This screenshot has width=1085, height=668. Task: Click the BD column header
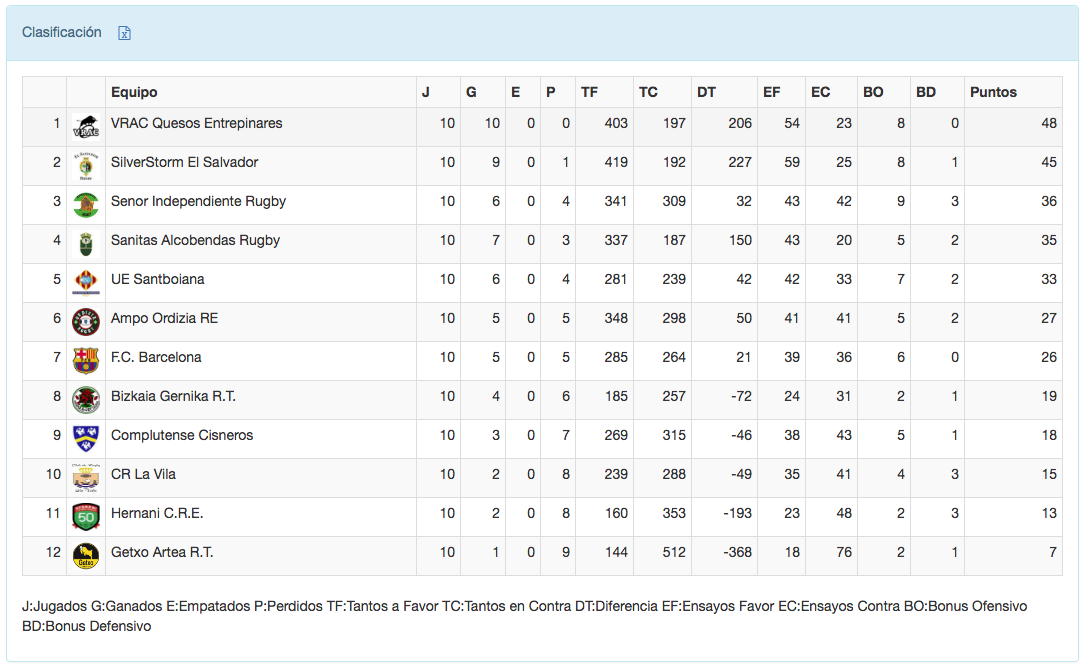(926, 92)
